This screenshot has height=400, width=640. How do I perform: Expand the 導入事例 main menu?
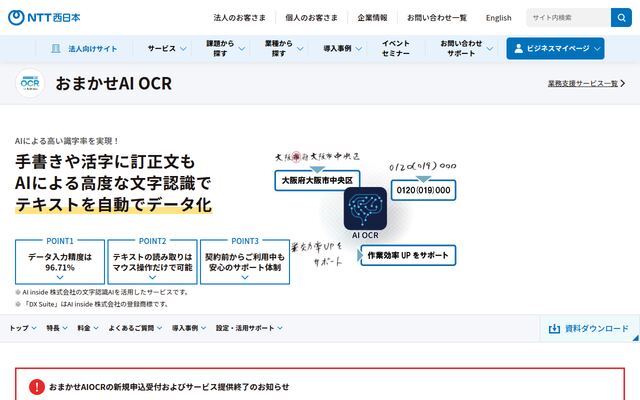342,49
